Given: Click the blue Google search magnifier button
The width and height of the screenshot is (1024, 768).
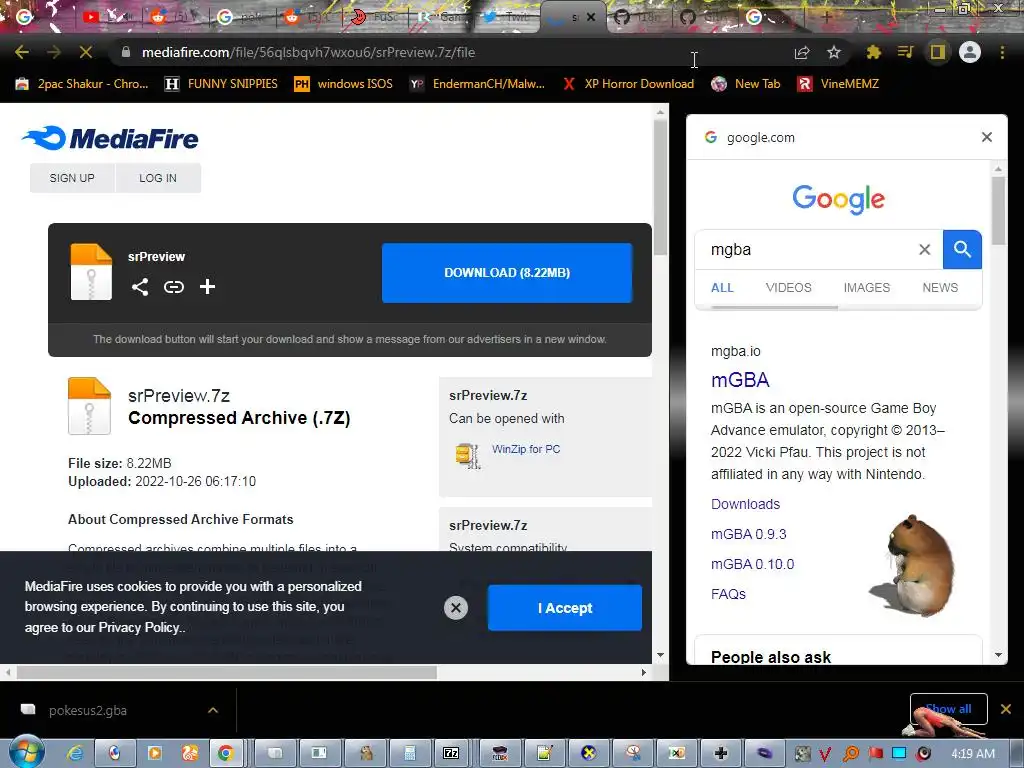Looking at the screenshot, I should 962,249.
